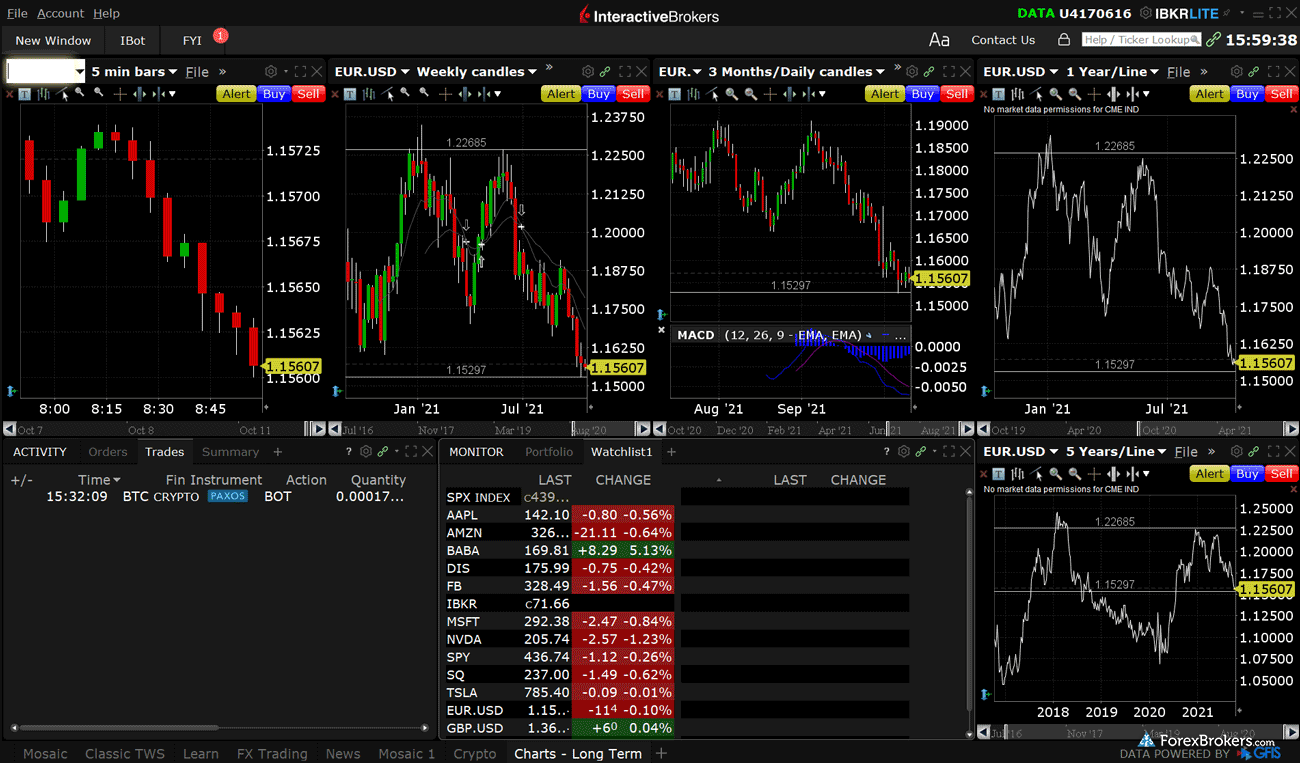
Task: Open the 'Weekly candles' period dropdown
Action: 476,72
